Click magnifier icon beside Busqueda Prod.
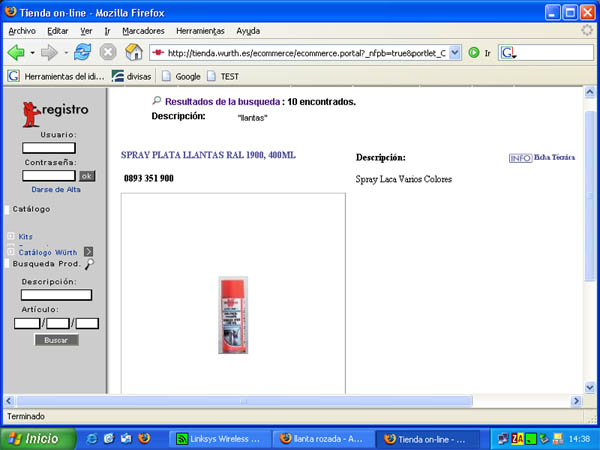The image size is (600, 450). (x=89, y=264)
